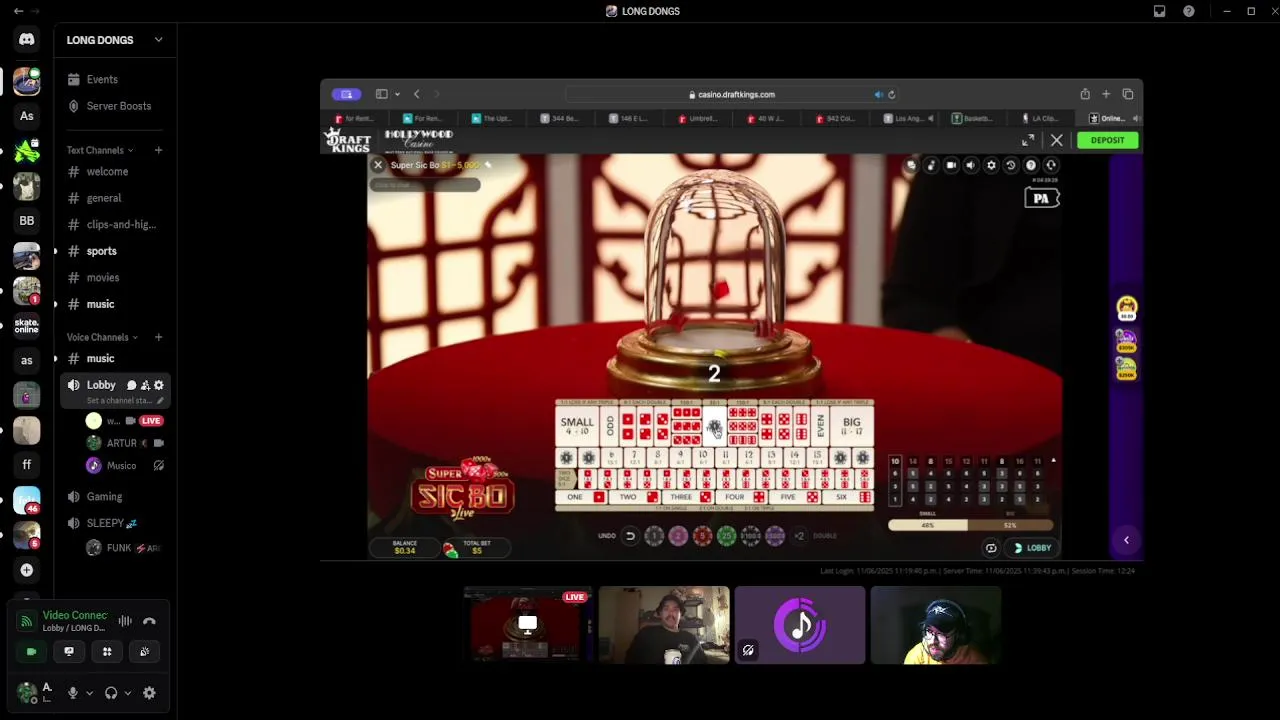Collapse the Text Channels category
1280x720 pixels.
pyautogui.click(x=100, y=150)
